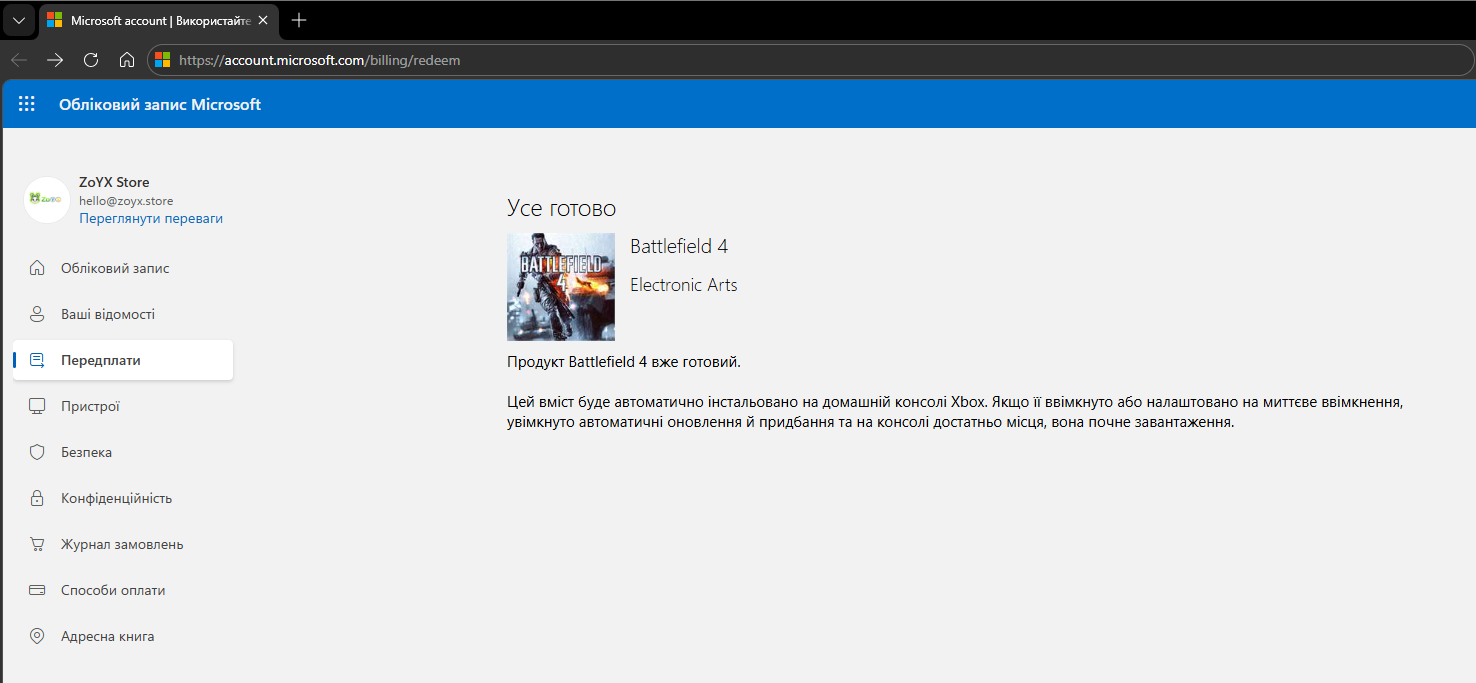
Task: Open Адресна книга menu item
Action: [123, 636]
